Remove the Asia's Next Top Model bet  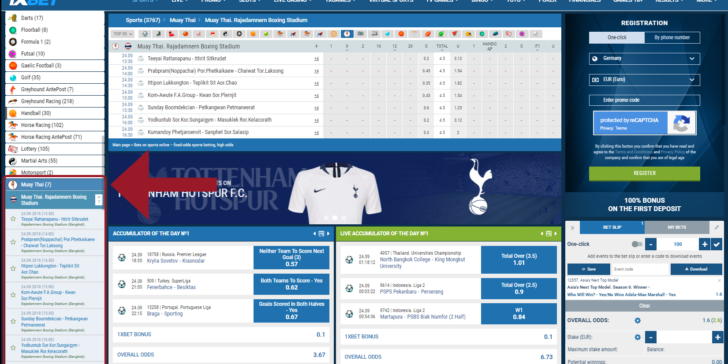pyautogui.click(x=720, y=280)
